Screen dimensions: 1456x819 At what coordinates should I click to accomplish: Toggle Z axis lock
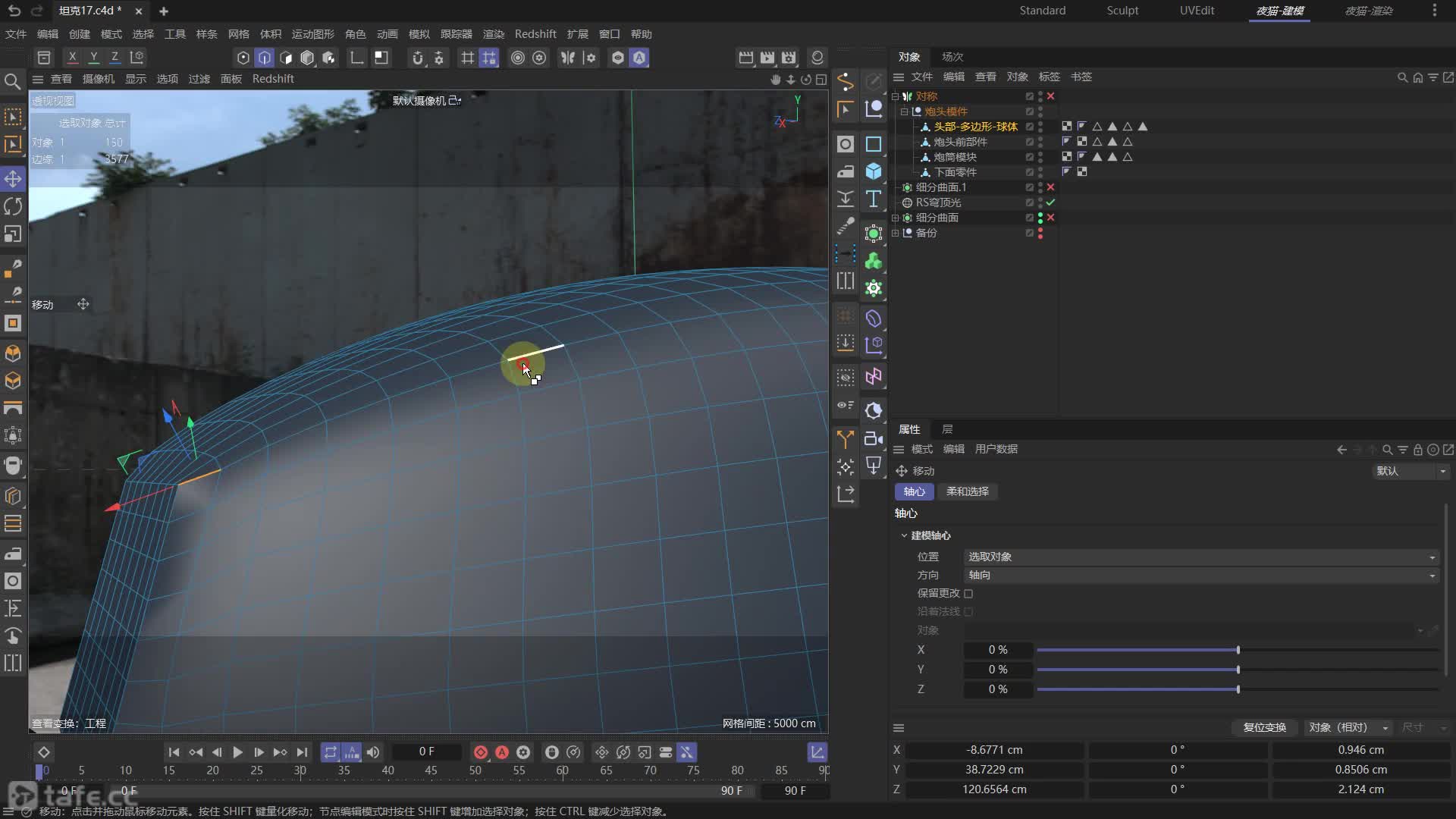click(115, 57)
